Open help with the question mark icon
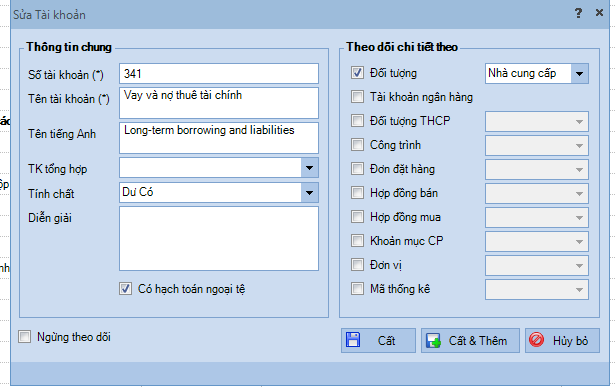Viewport: 615px width, 388px height. (579, 13)
